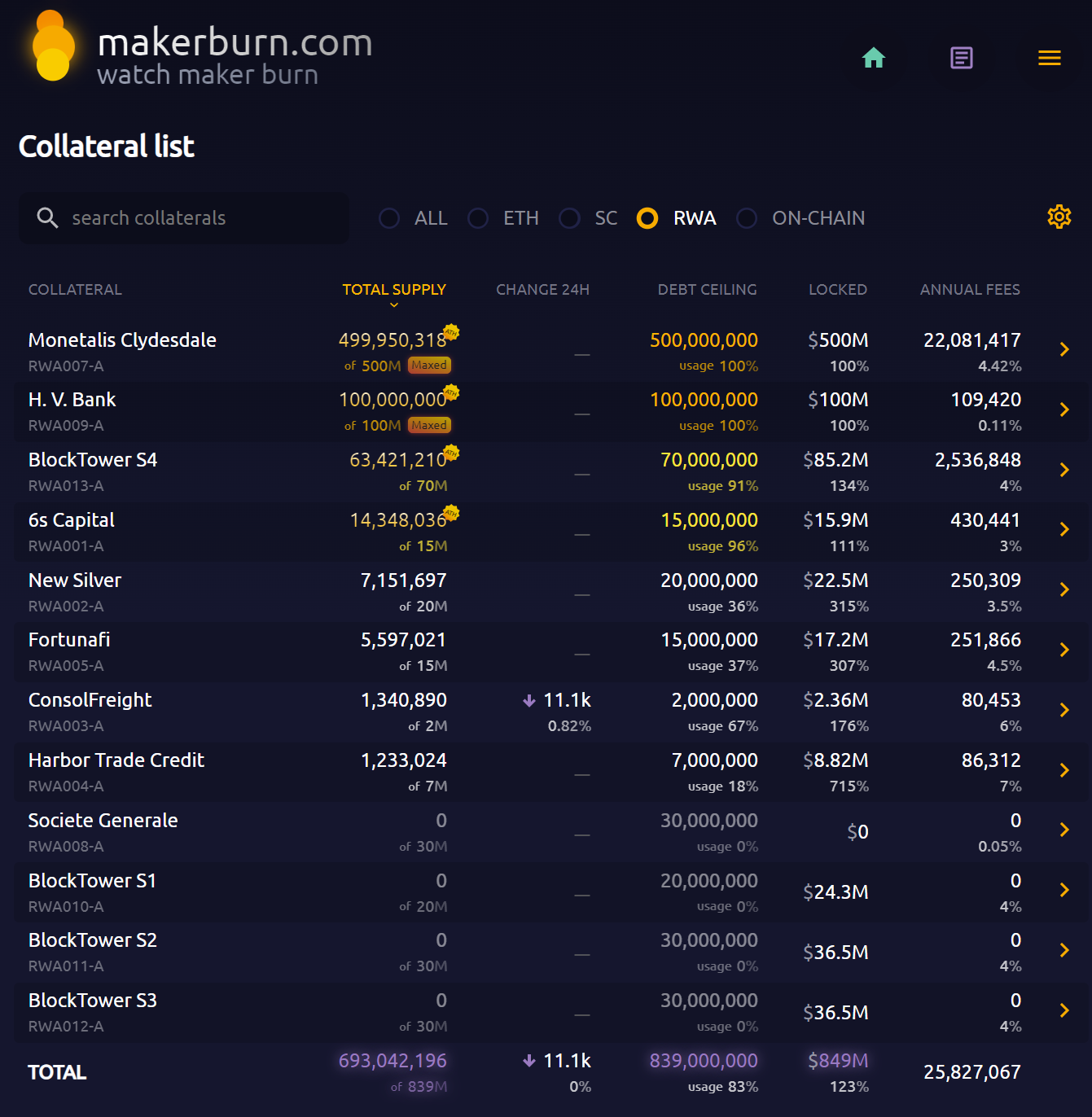
Task: Expand BlockTower S3 row chevron
Action: point(1064,1010)
